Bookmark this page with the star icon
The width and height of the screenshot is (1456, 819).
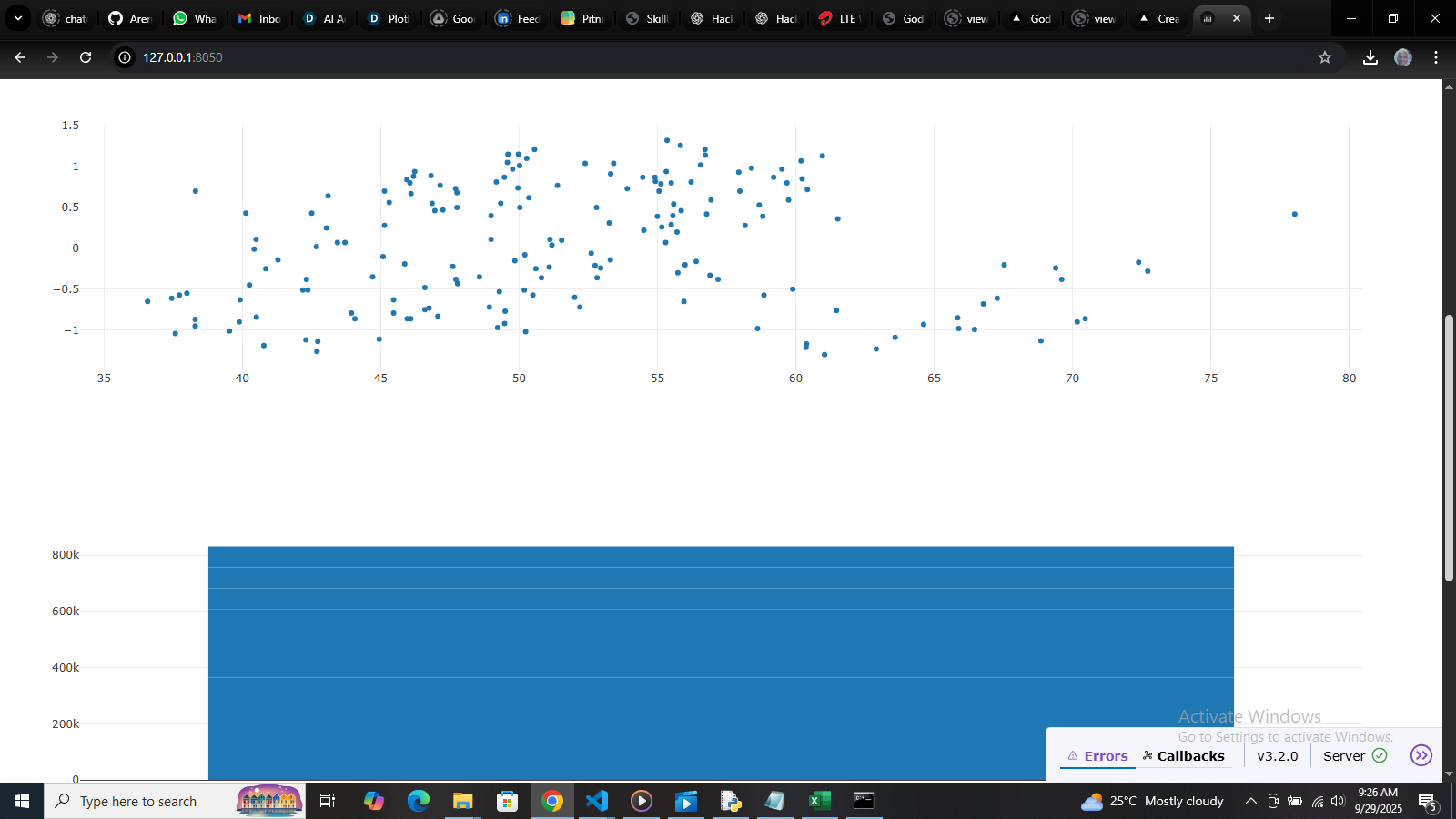(x=1325, y=57)
